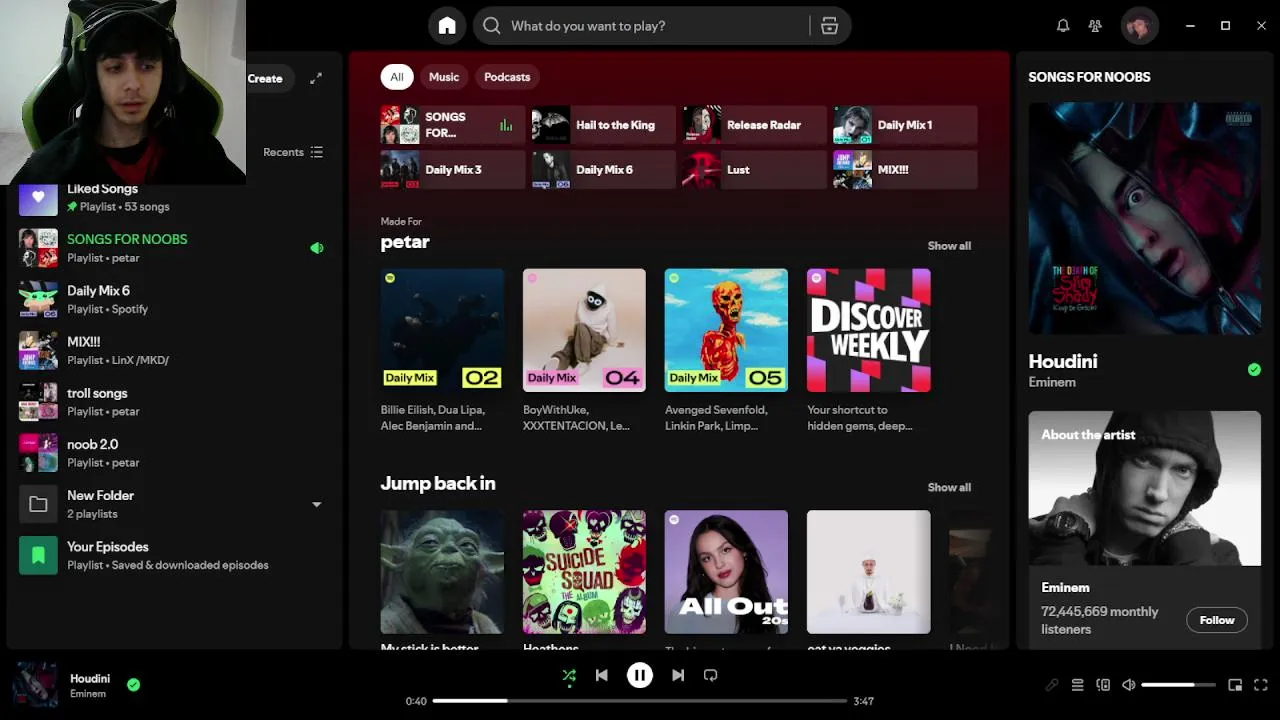
Task: Open the Eminem artist link under Houdini
Action: [x=1052, y=382]
